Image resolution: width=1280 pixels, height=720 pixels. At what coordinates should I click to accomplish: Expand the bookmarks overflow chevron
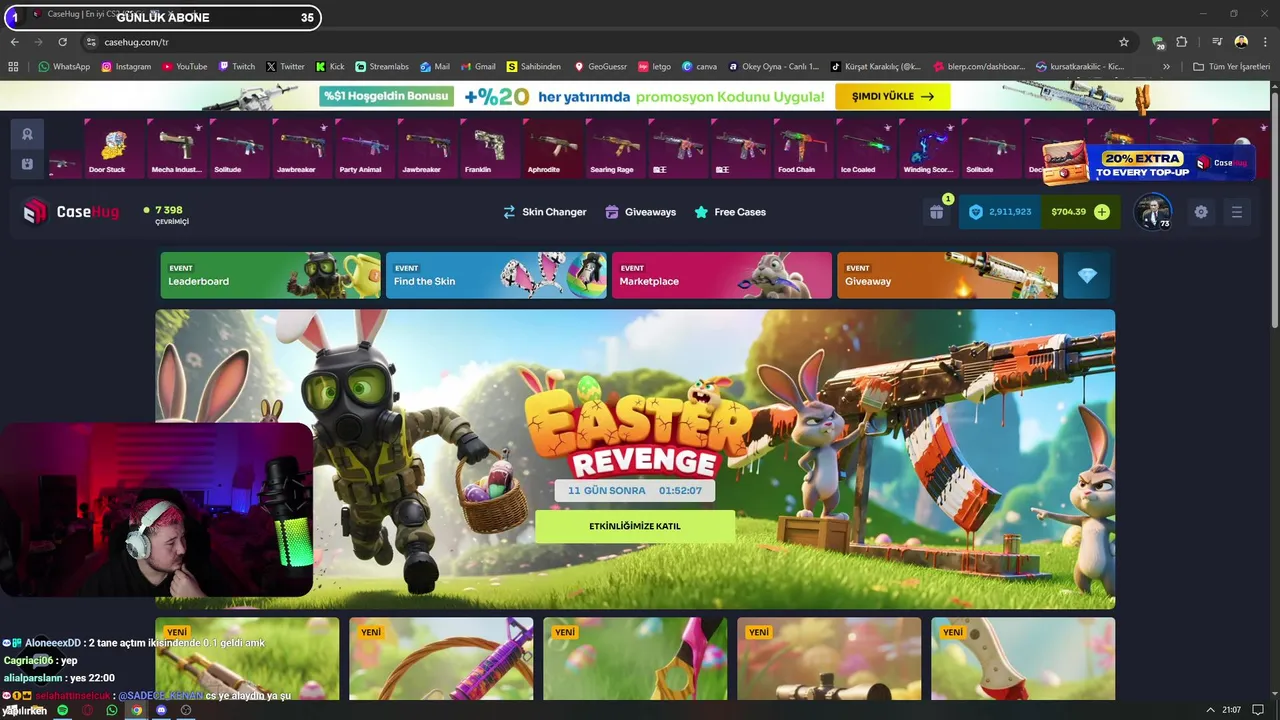(x=1166, y=67)
